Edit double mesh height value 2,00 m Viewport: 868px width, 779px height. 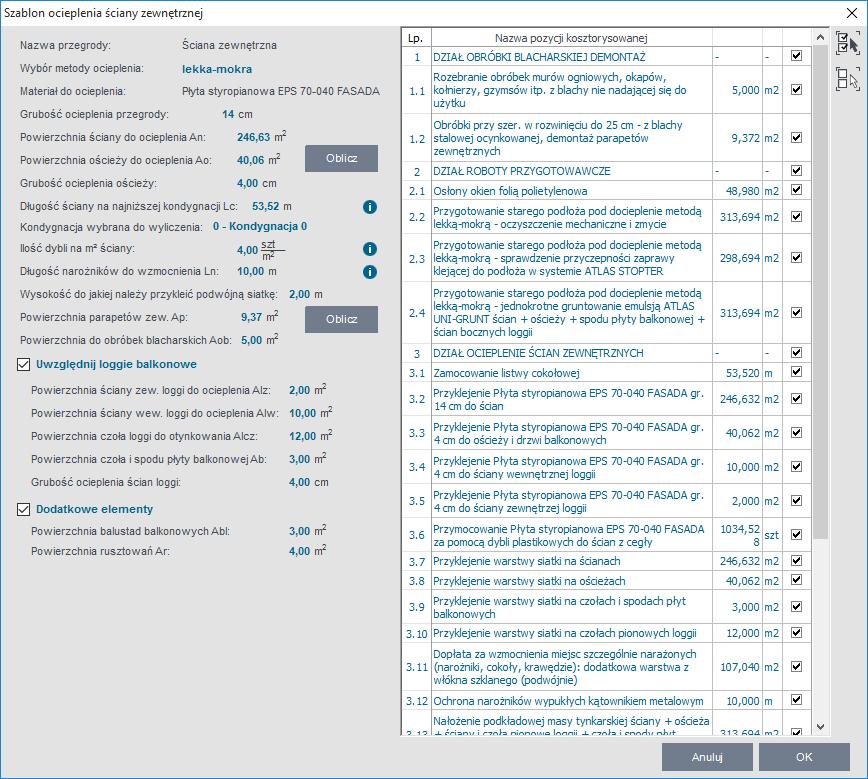tap(299, 295)
